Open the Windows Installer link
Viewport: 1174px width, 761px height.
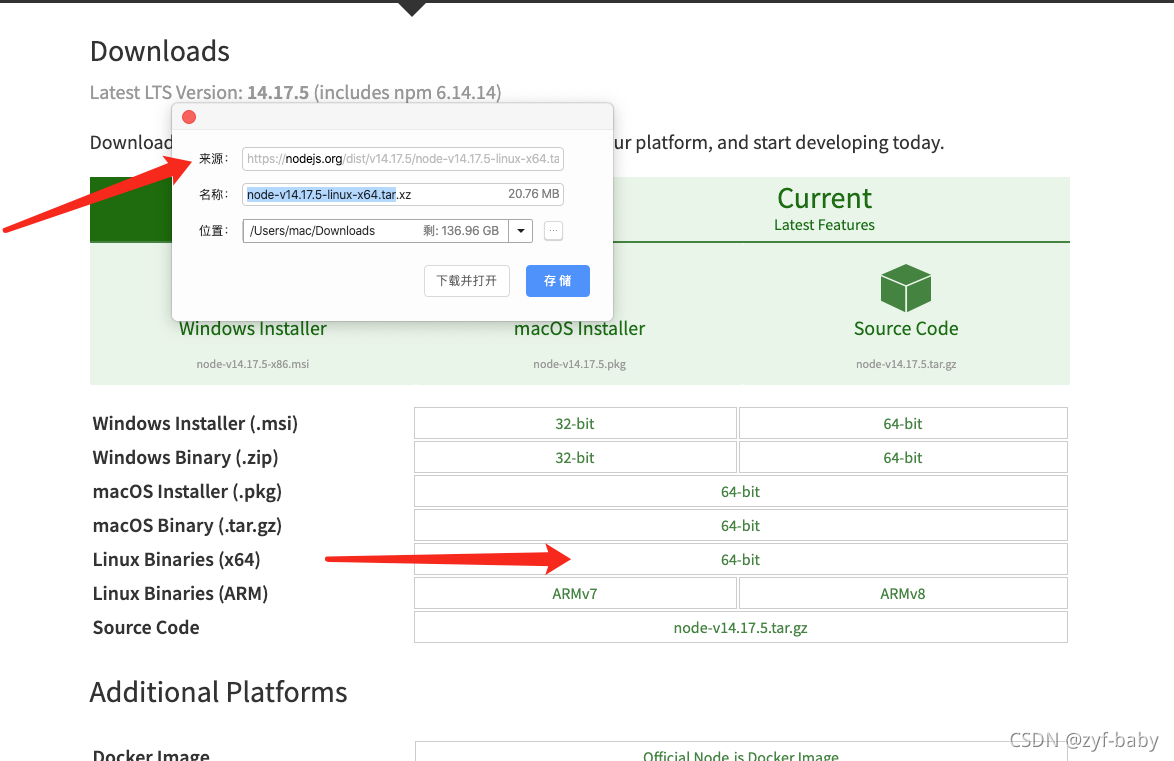point(253,329)
